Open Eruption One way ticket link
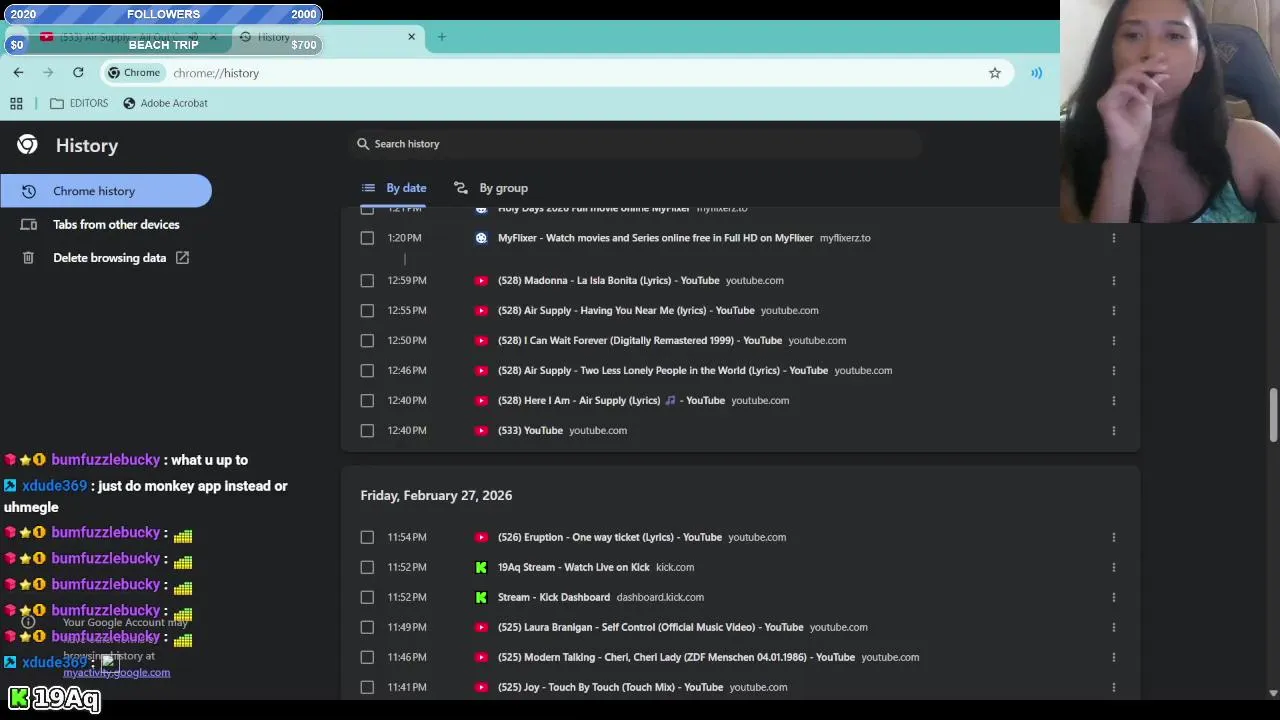The height and width of the screenshot is (720, 1280). [x=610, y=538]
